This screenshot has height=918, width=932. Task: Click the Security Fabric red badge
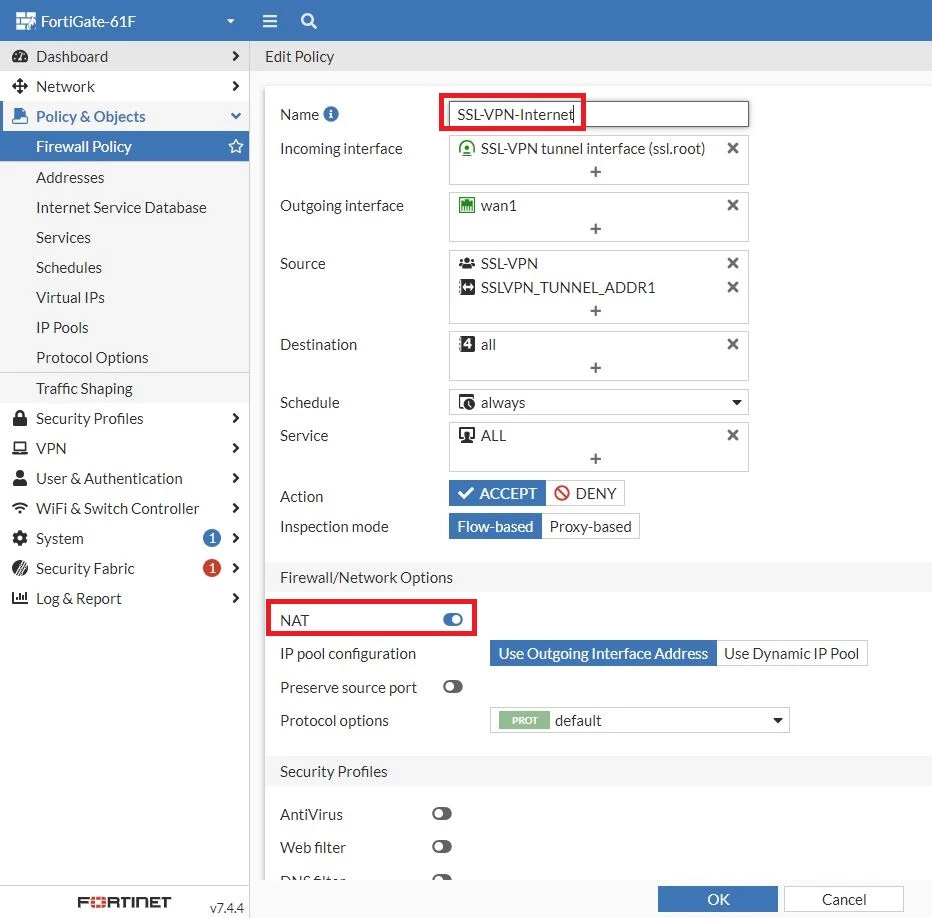[x=212, y=568]
